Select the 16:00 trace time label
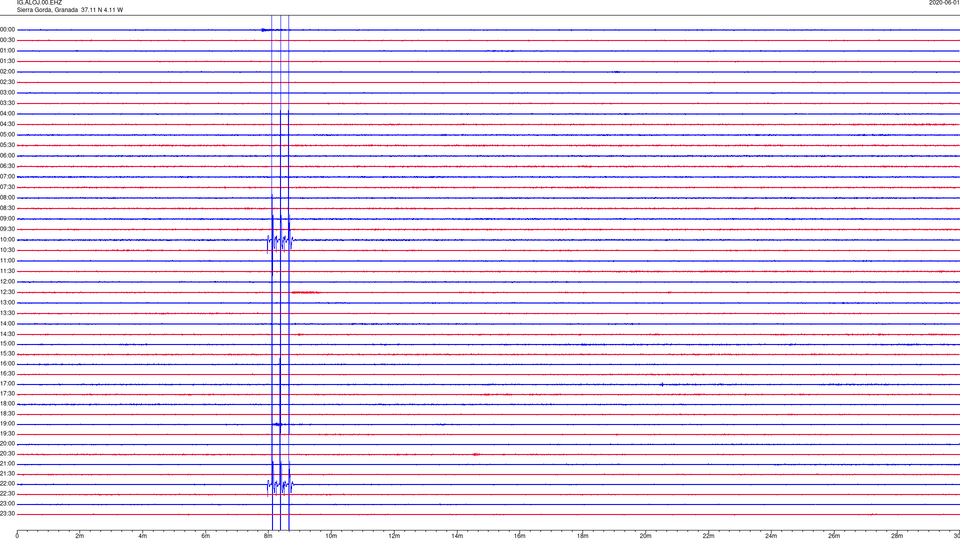 7,364
